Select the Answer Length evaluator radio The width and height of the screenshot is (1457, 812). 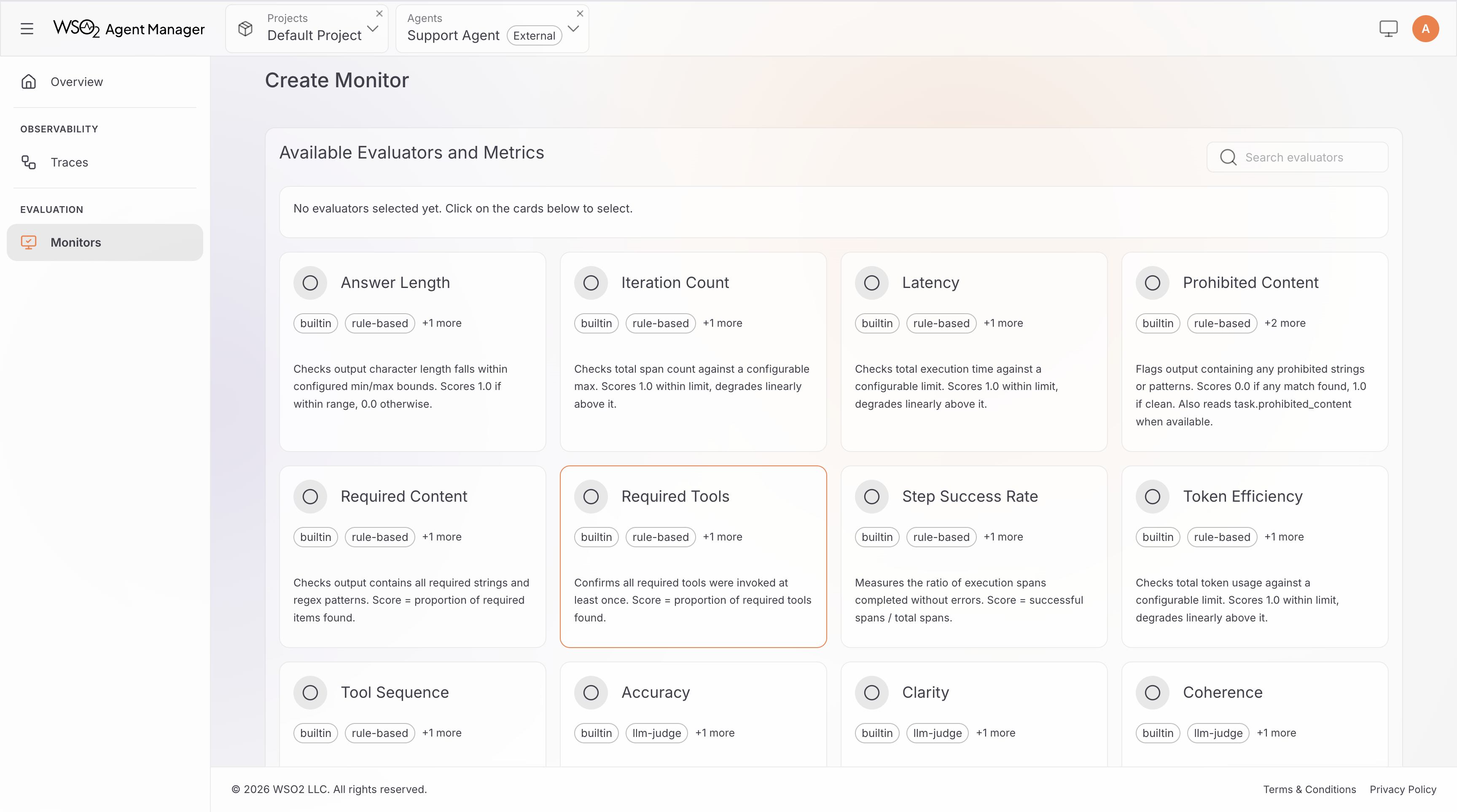click(x=310, y=283)
